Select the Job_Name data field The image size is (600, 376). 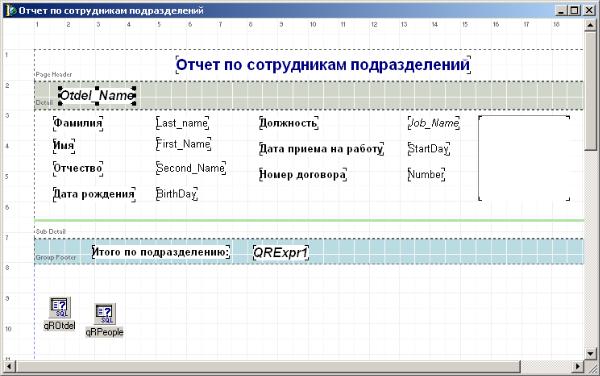tap(434, 123)
